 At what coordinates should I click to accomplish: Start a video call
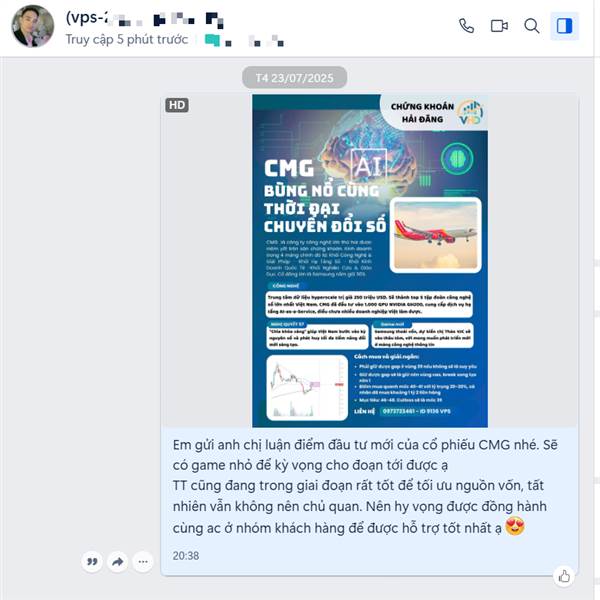pos(499,26)
